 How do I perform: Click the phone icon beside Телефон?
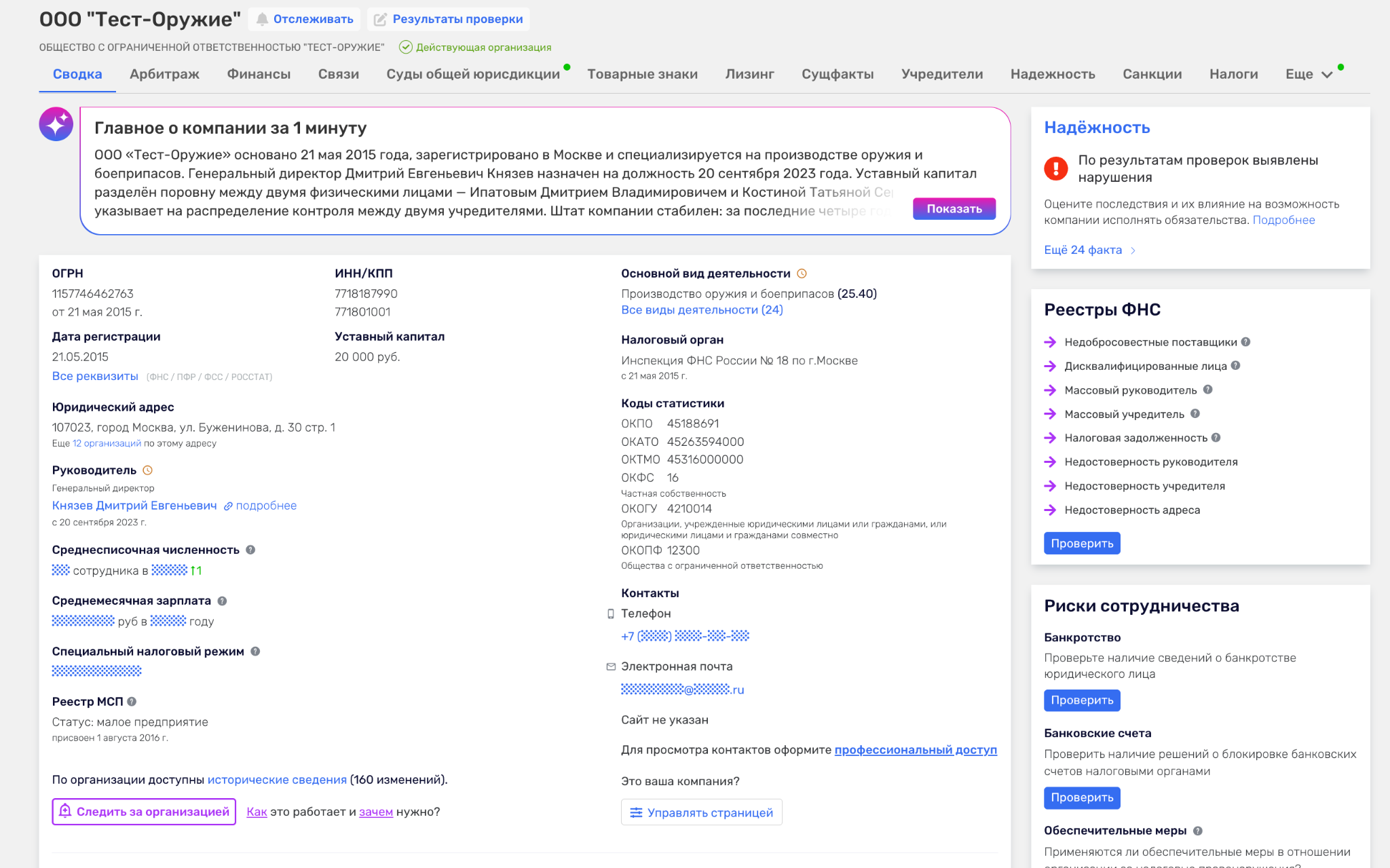click(611, 614)
